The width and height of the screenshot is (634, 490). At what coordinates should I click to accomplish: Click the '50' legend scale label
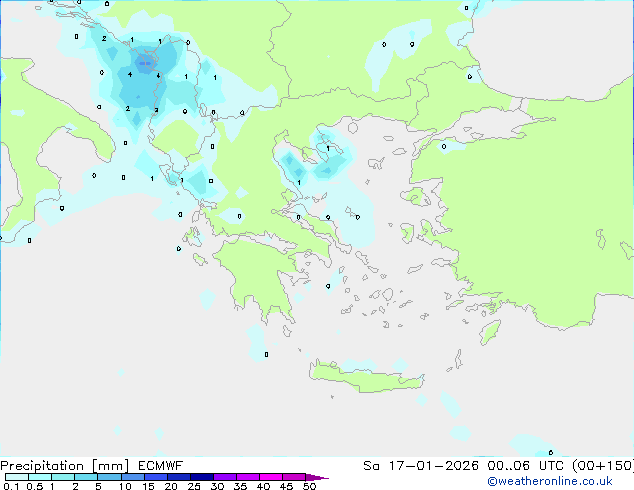pyautogui.click(x=310, y=486)
